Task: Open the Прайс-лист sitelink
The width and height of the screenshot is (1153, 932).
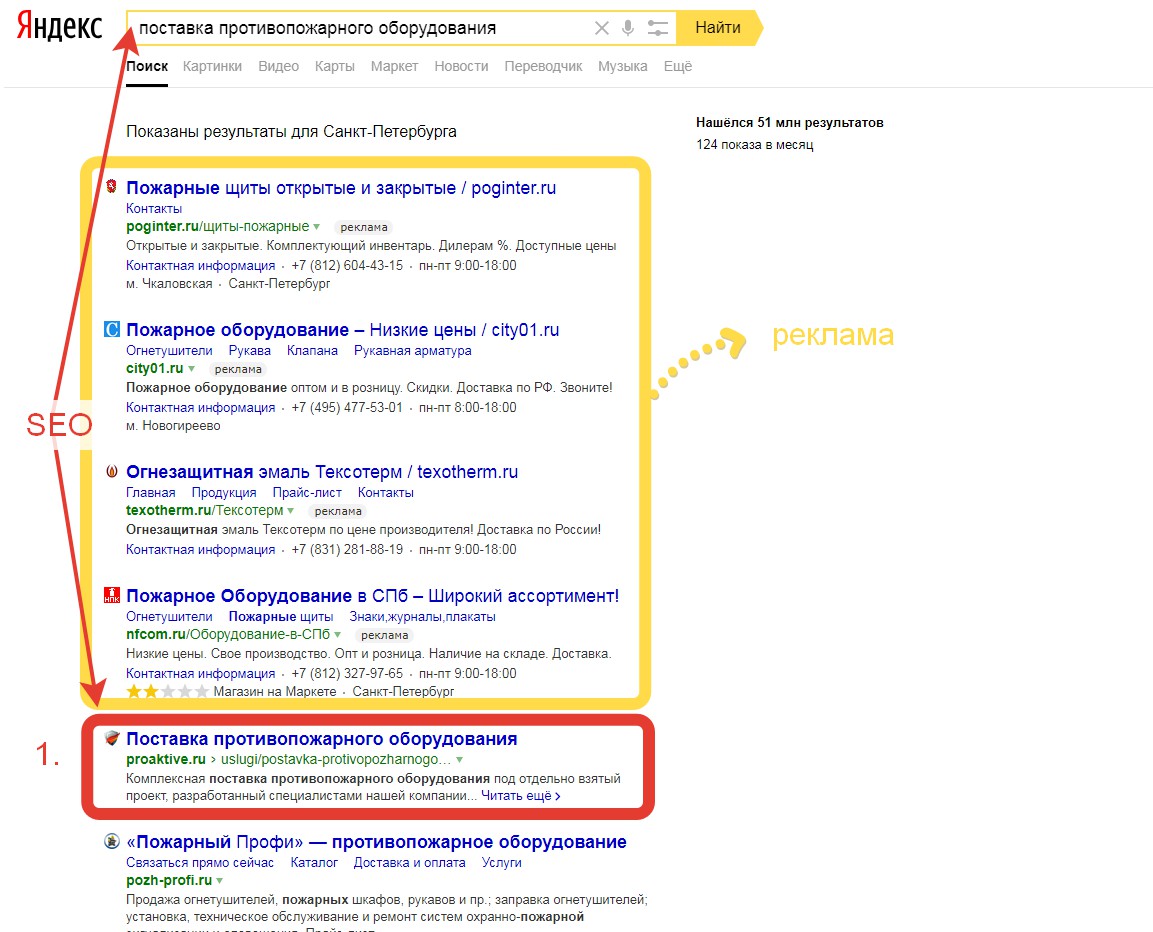Action: (307, 492)
